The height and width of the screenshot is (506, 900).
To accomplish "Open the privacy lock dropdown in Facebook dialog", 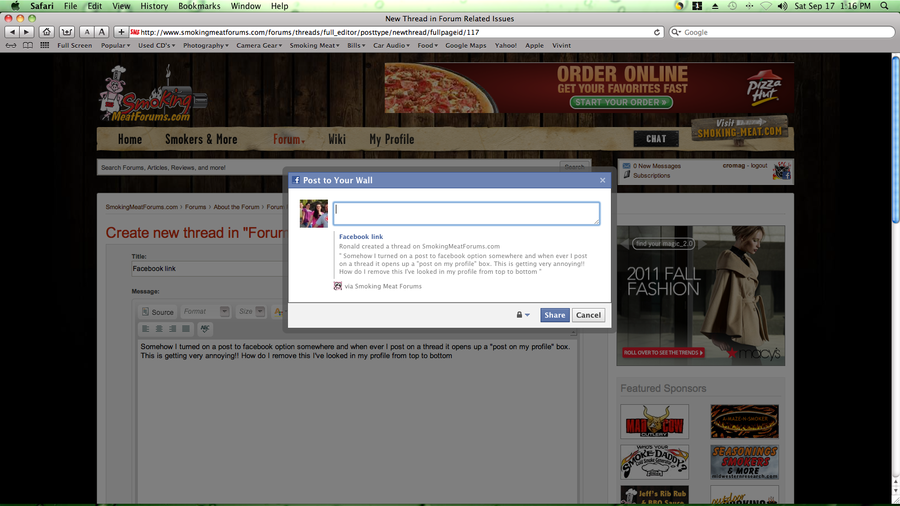I will click(523, 315).
